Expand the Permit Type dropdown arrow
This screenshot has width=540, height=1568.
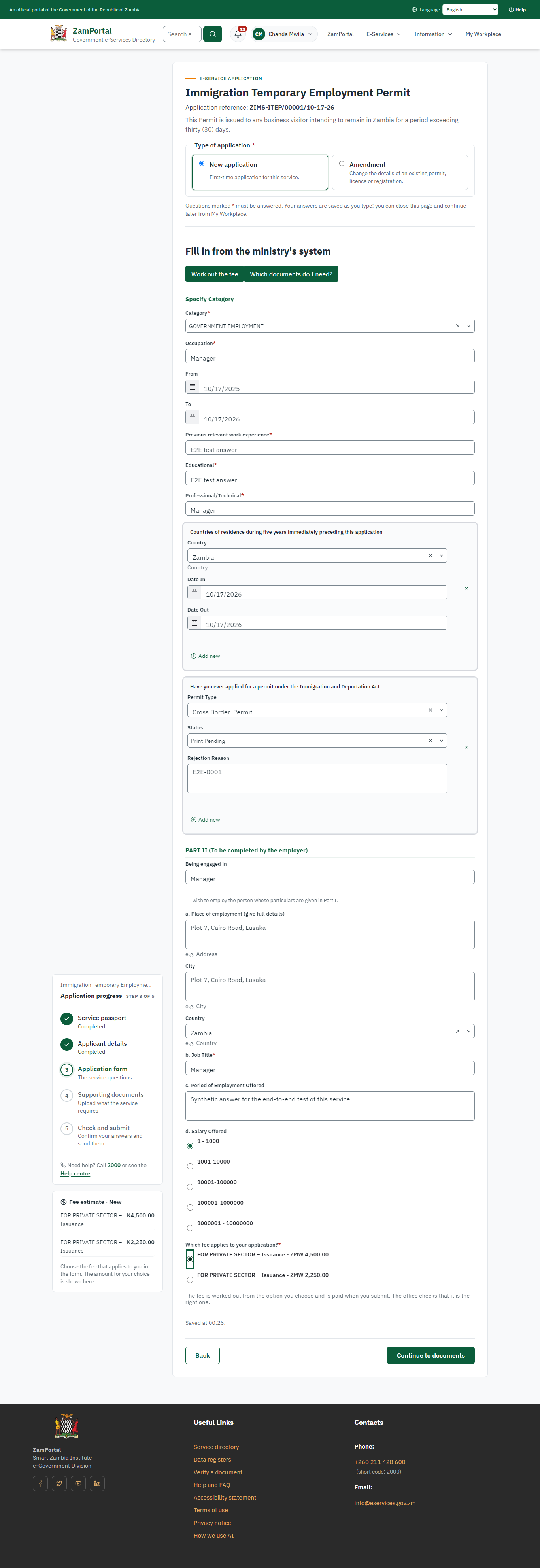442,710
